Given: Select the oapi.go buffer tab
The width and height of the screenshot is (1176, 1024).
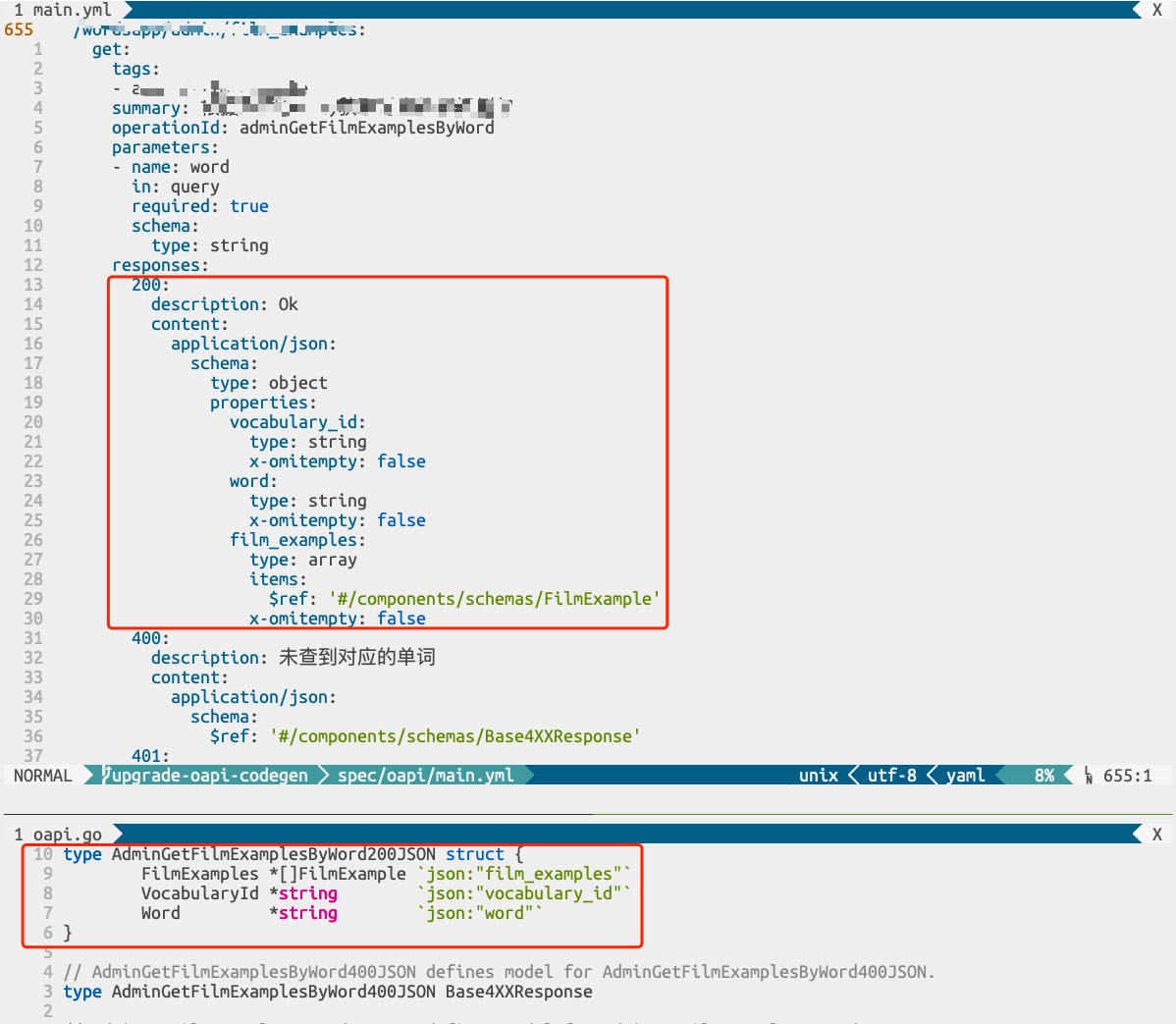Looking at the screenshot, I should pyautogui.click(x=59, y=835).
